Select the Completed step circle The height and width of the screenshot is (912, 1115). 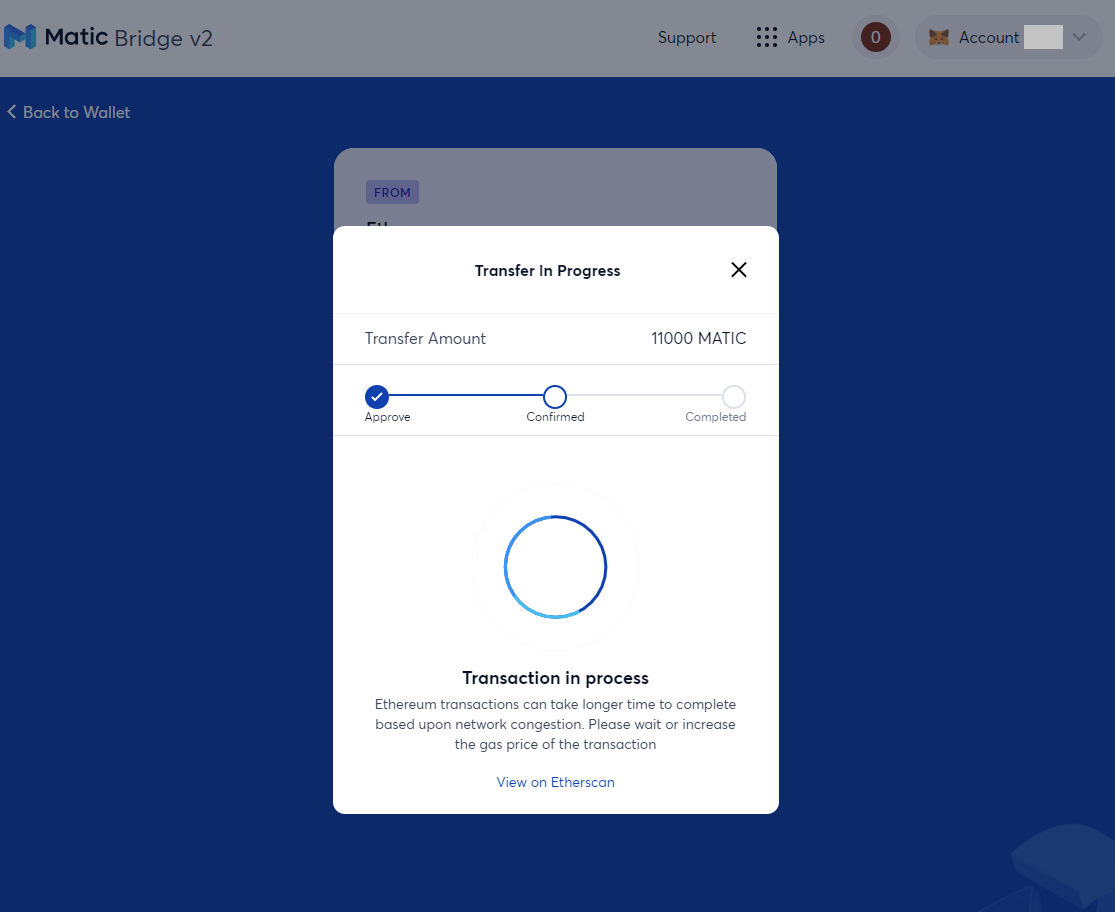click(x=734, y=397)
